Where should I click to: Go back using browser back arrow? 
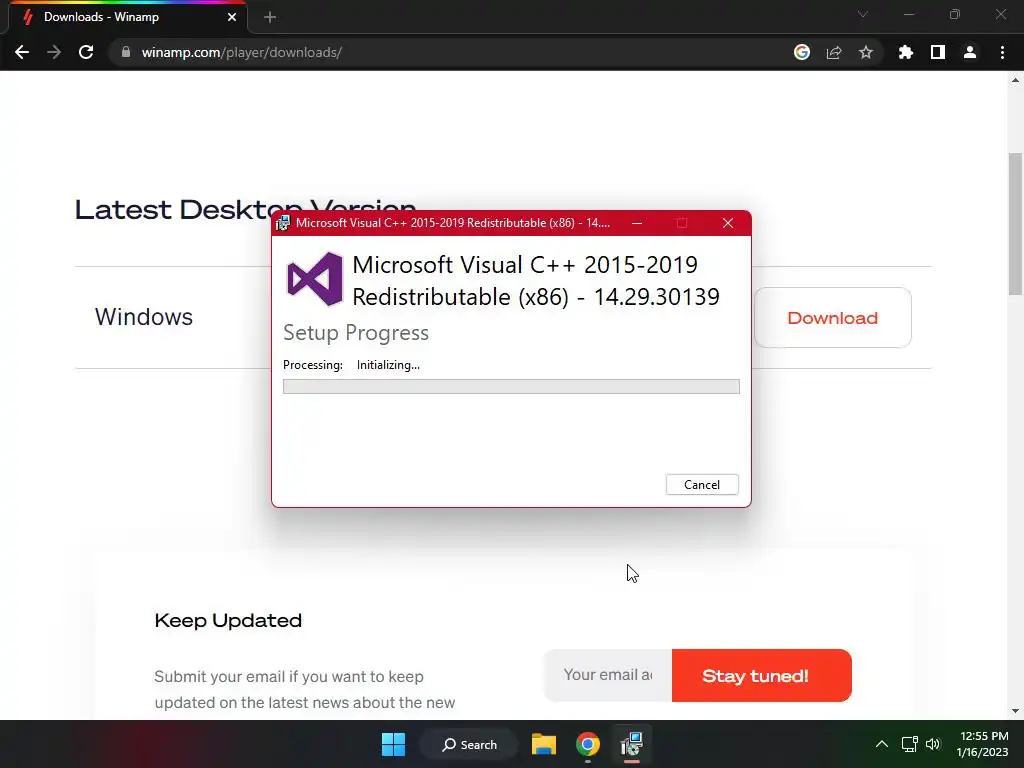click(22, 52)
